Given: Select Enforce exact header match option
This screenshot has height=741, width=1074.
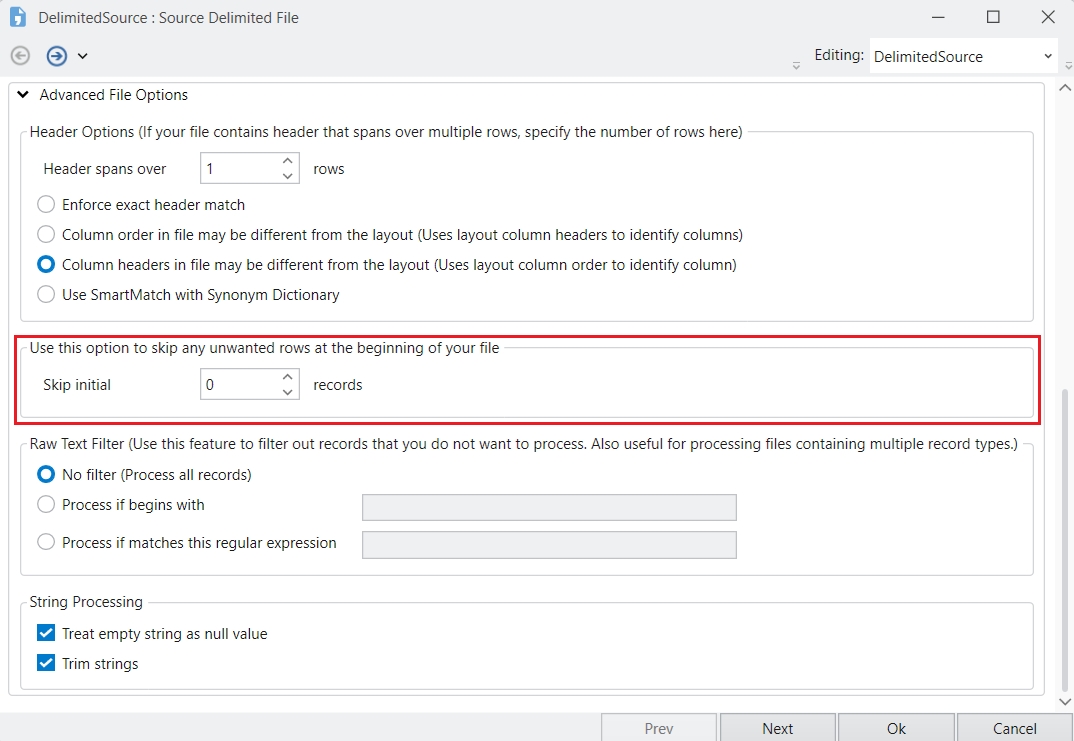Looking at the screenshot, I should tap(46, 205).
